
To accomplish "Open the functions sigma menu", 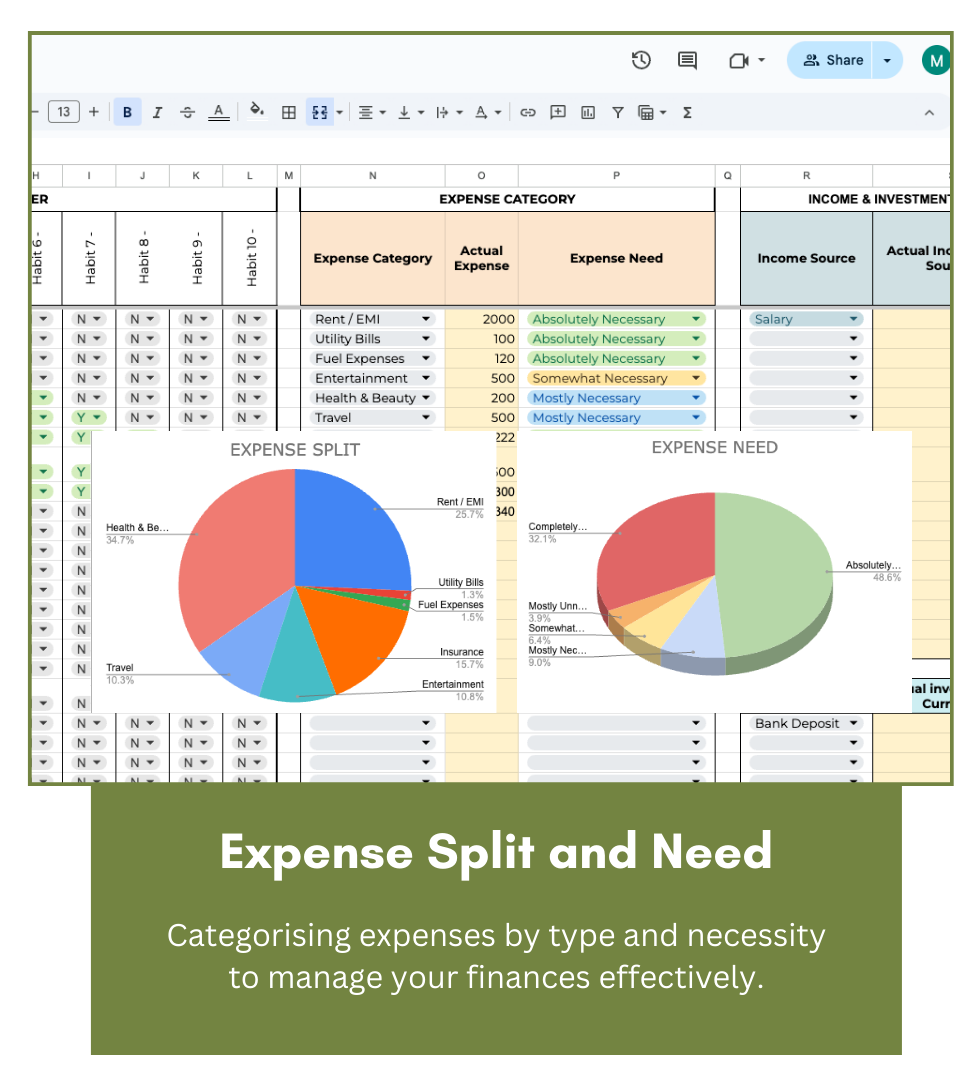I will click(x=687, y=113).
